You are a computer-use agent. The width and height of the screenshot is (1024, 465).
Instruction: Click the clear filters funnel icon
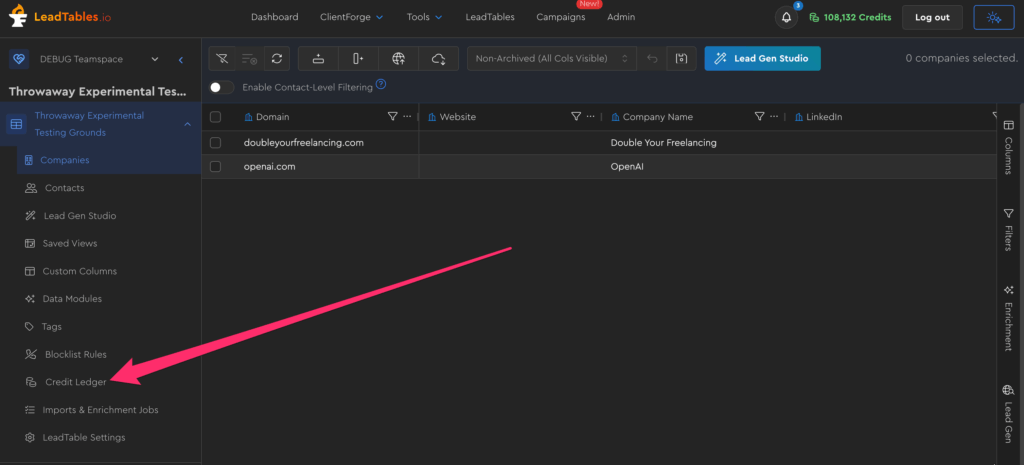tap(222, 58)
